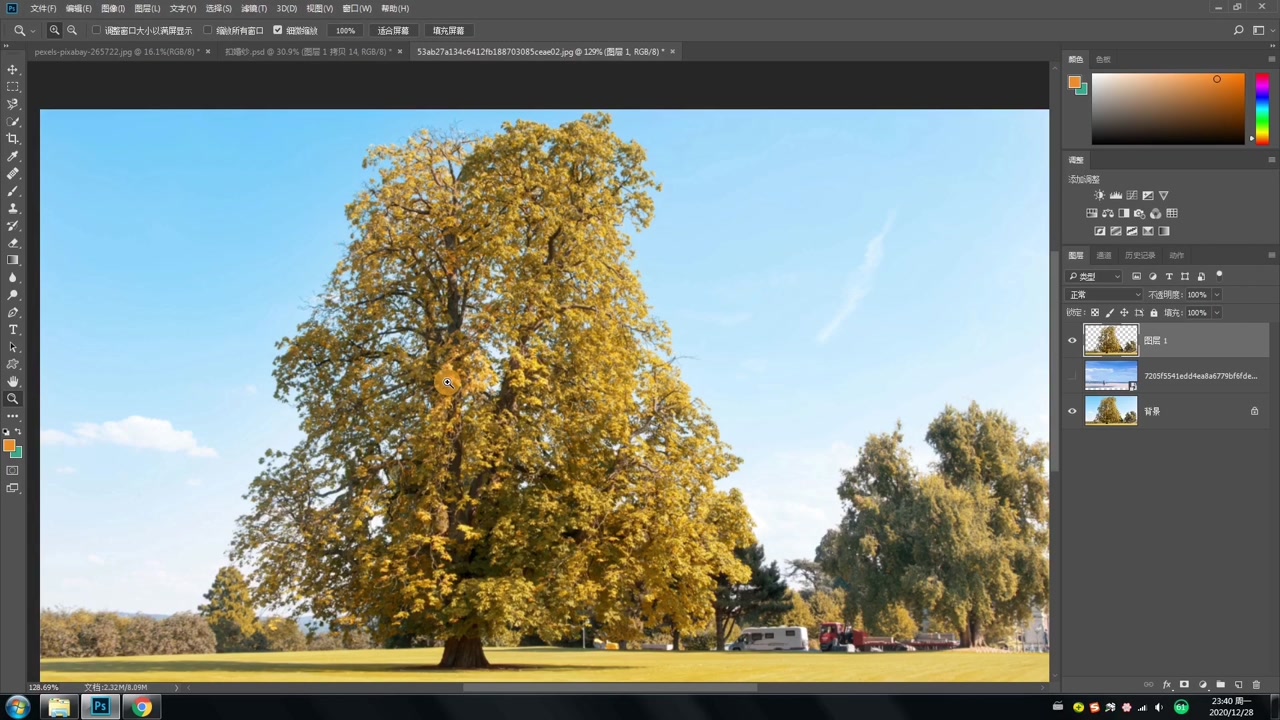
Task: Open the file explorer from the taskbar
Action: [59, 707]
